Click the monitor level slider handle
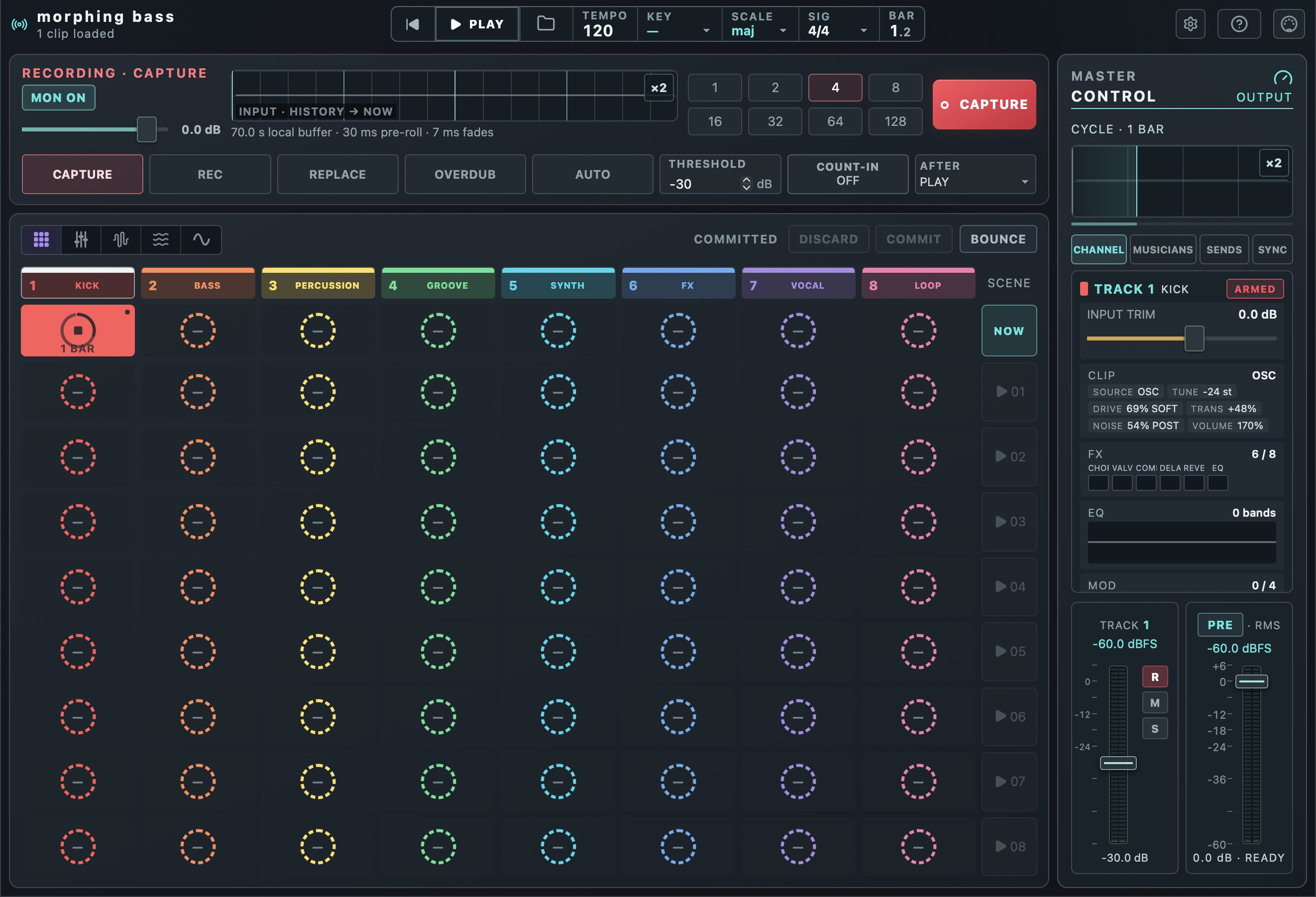The width and height of the screenshot is (1316, 897). tap(147, 130)
